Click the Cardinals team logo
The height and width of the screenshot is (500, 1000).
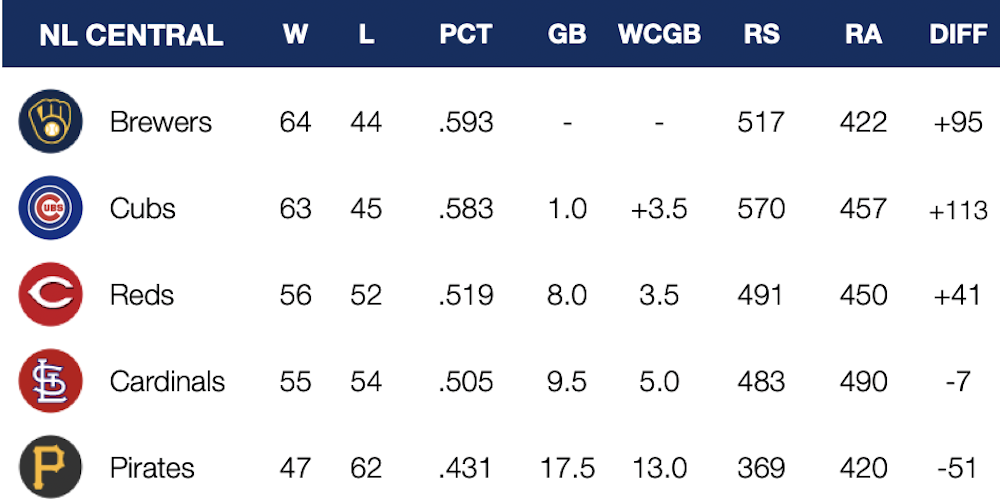pos(47,382)
